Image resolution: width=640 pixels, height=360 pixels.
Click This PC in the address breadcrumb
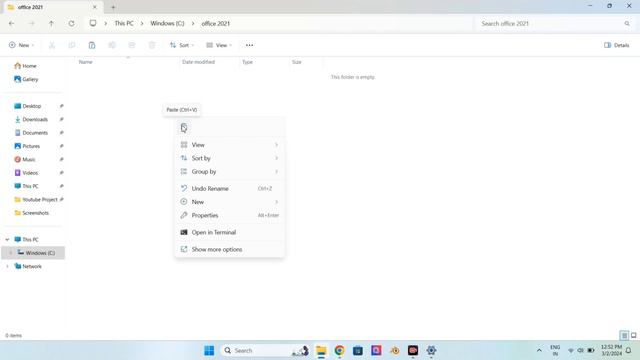pyautogui.click(x=124, y=24)
